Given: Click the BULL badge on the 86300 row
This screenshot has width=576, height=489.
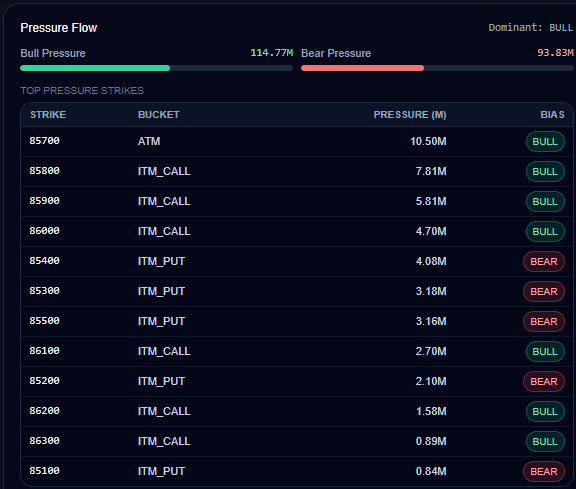Looking at the screenshot, I should click(545, 442).
